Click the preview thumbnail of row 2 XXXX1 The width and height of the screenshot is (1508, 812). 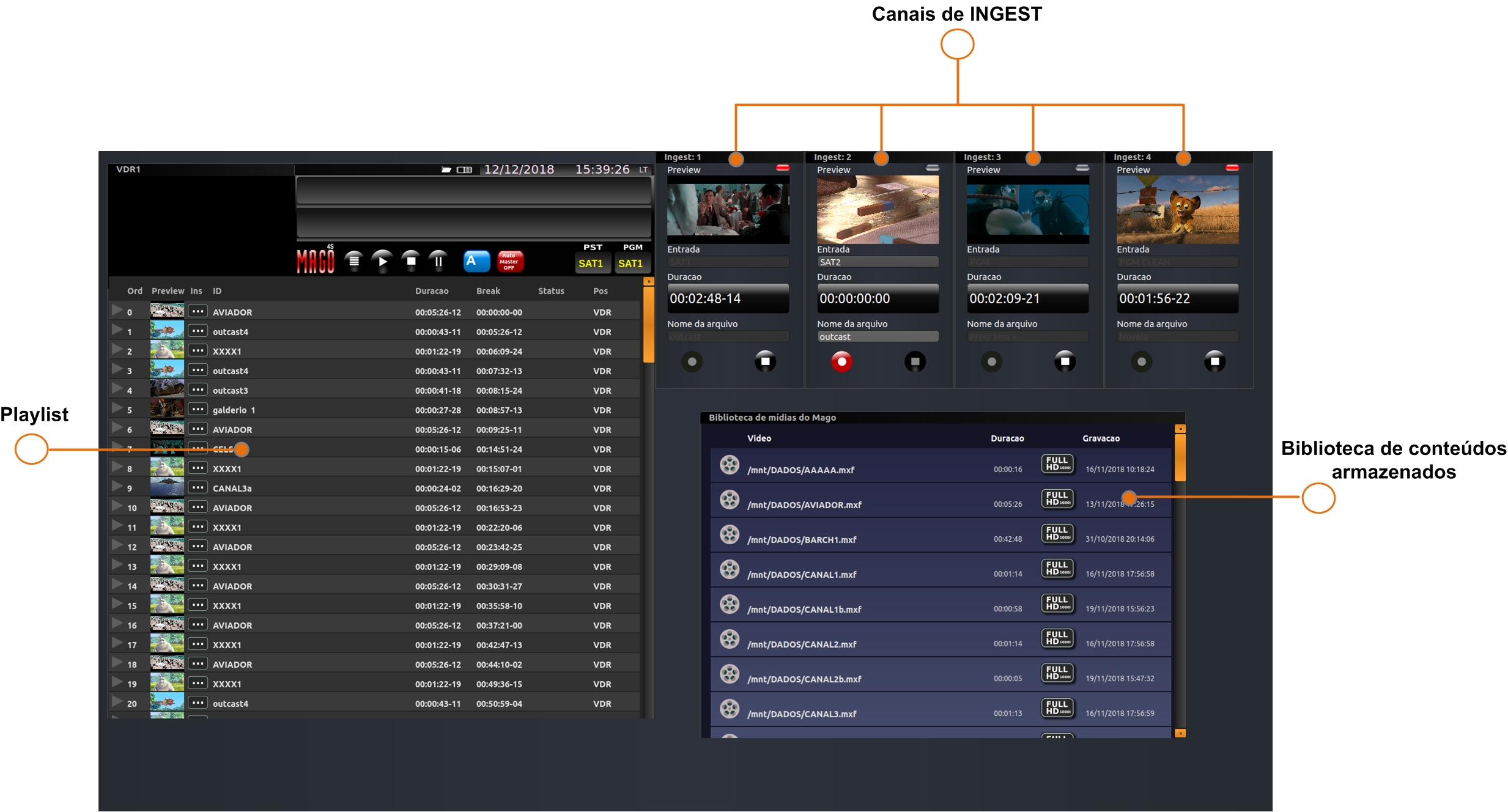[167, 350]
